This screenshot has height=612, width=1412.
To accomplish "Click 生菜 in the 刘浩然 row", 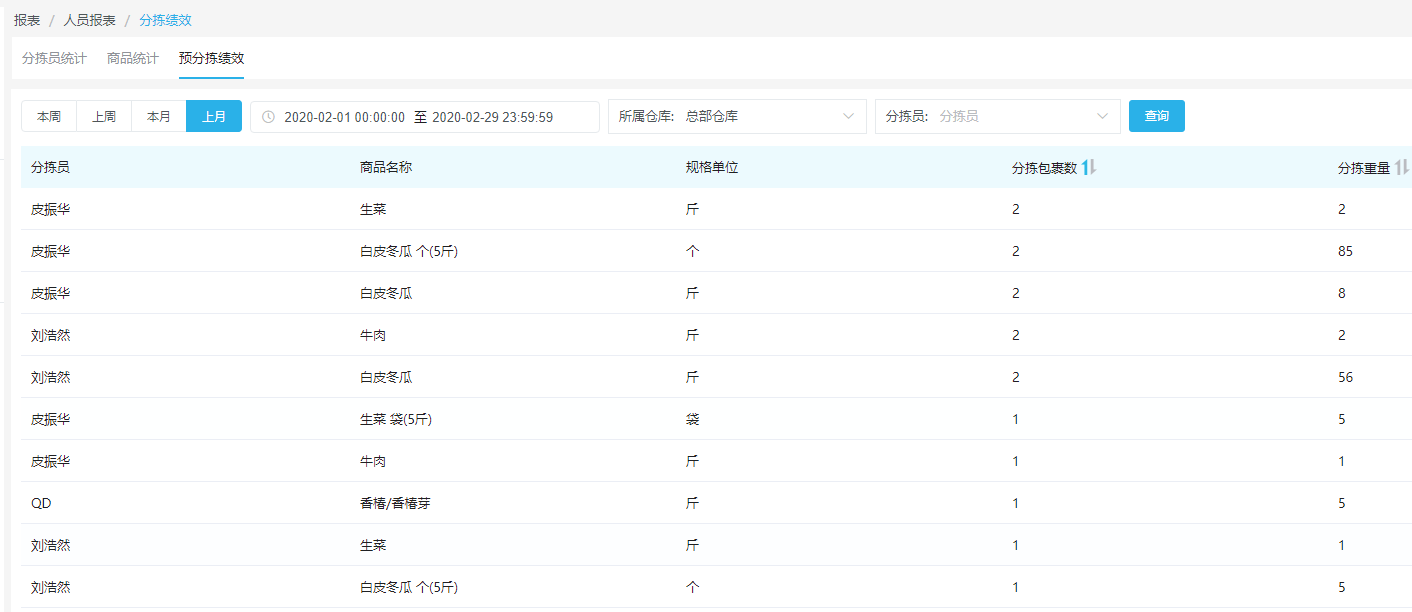I will click(x=373, y=545).
